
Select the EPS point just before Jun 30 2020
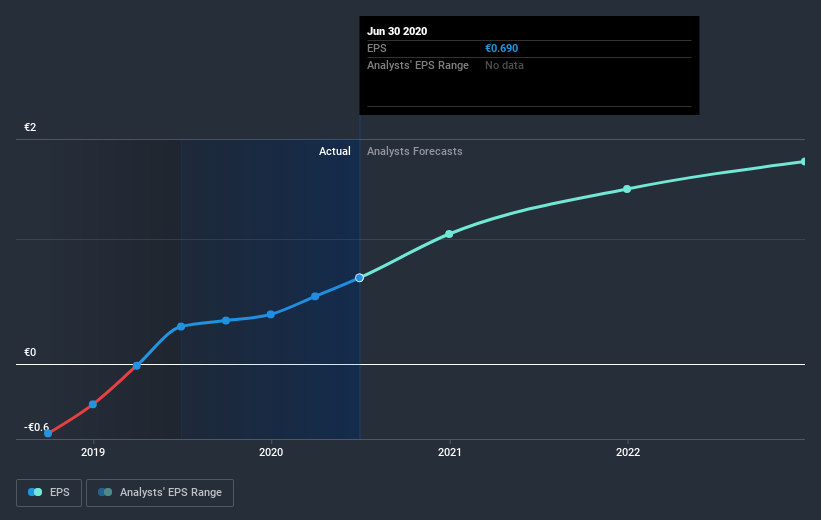tap(315, 296)
